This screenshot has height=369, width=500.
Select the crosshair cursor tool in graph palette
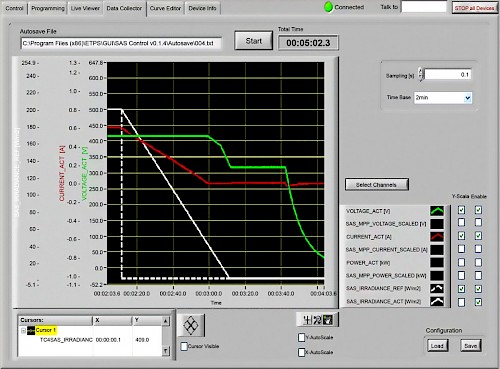pos(307,320)
